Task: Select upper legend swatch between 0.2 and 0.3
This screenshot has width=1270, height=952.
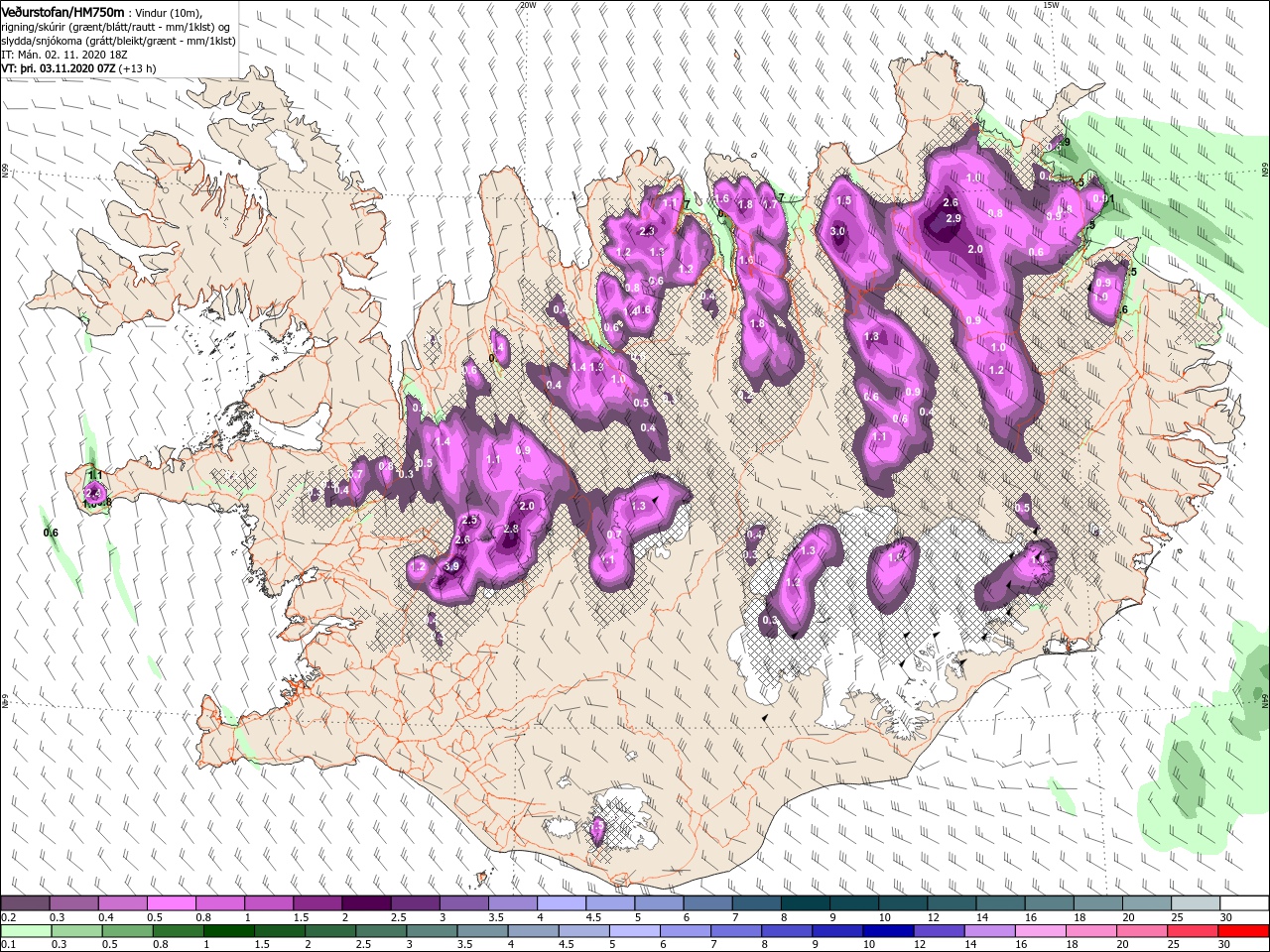Action: (x=25, y=903)
